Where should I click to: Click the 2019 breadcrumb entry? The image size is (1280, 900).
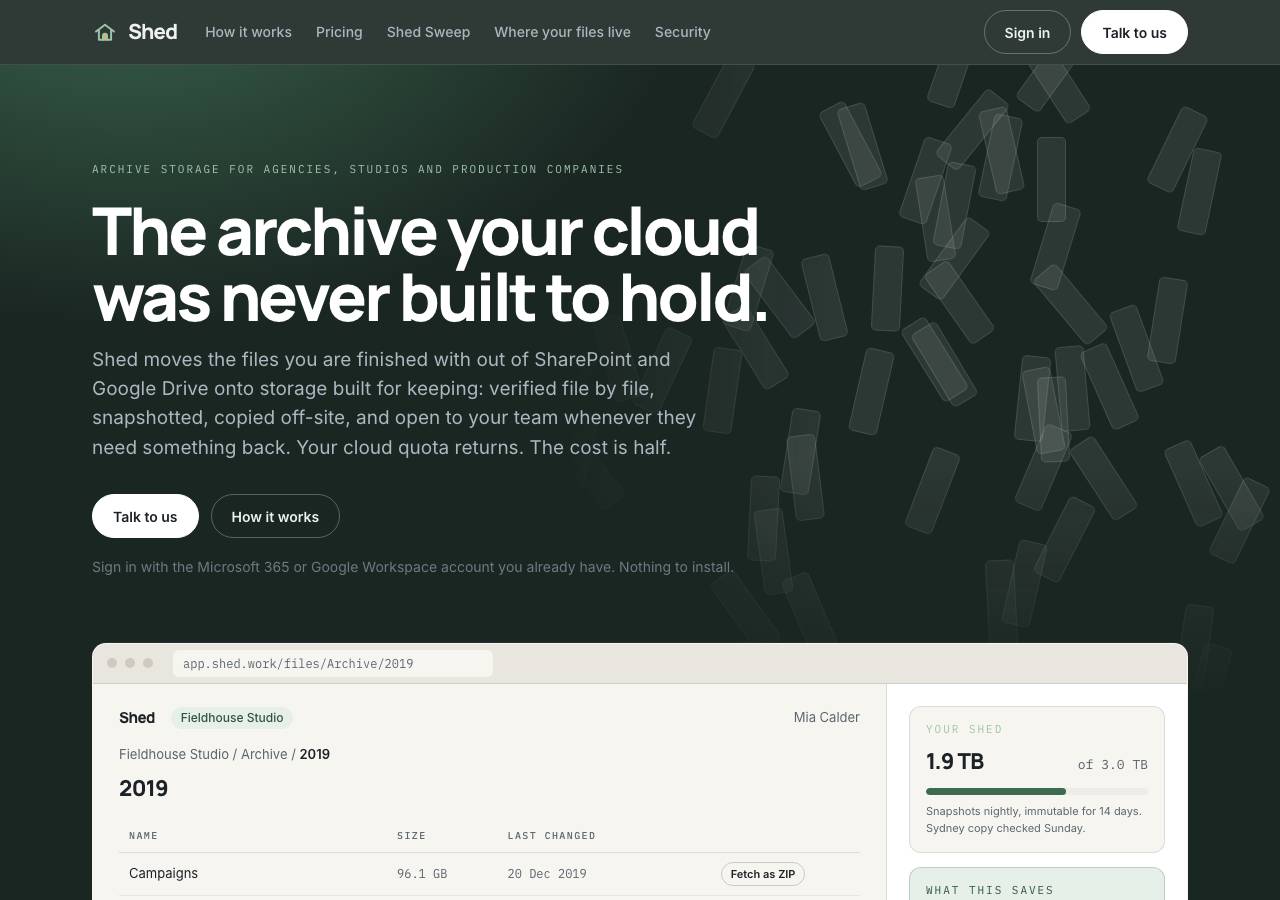pos(315,754)
